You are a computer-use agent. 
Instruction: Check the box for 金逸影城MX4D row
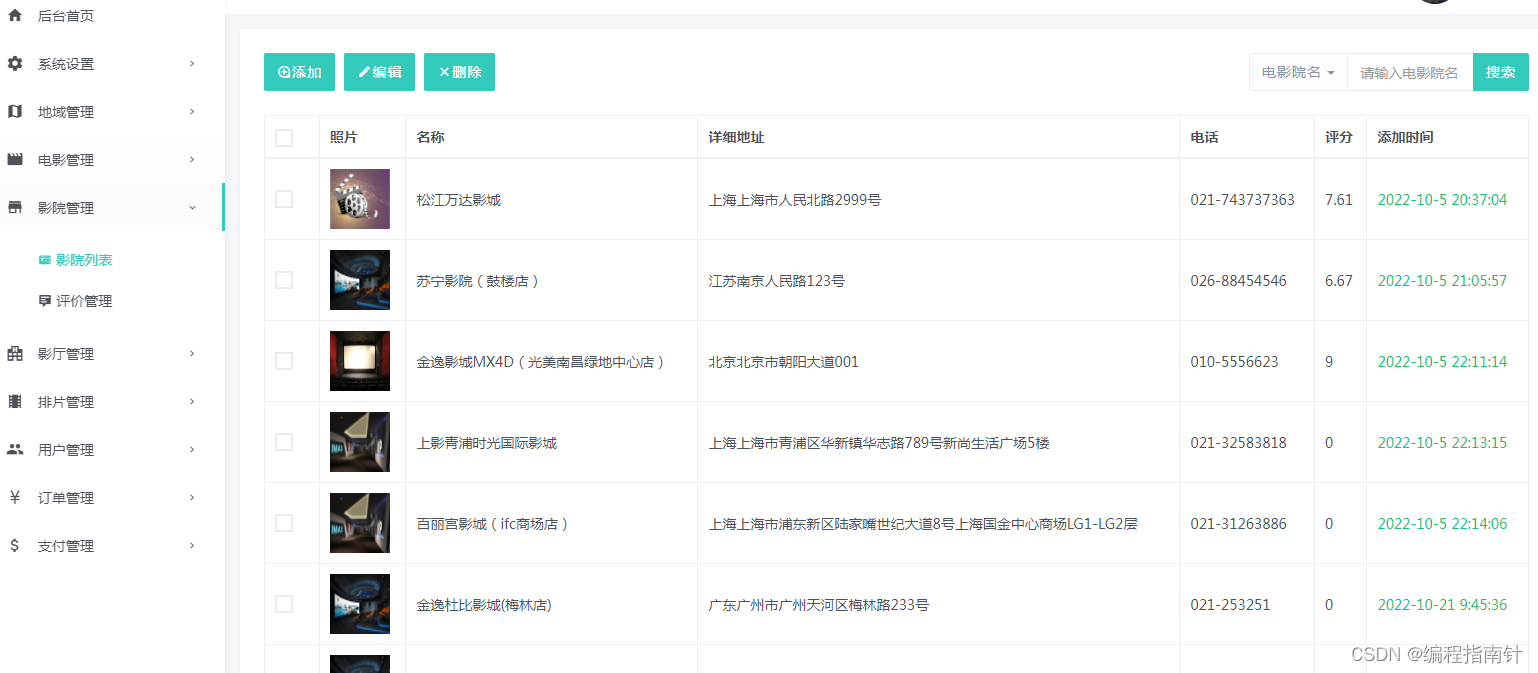click(284, 361)
